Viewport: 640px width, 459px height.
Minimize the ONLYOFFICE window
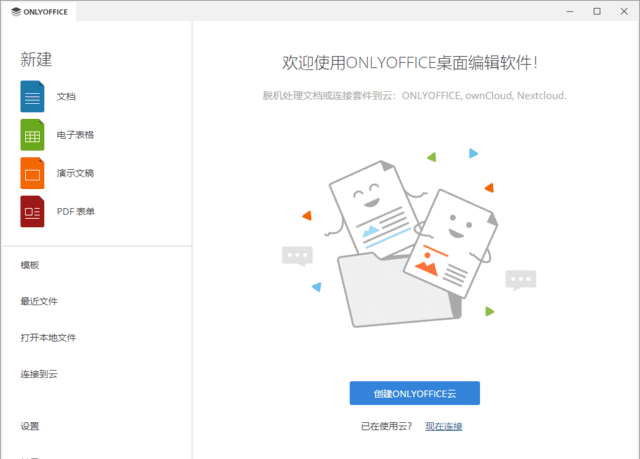point(570,11)
